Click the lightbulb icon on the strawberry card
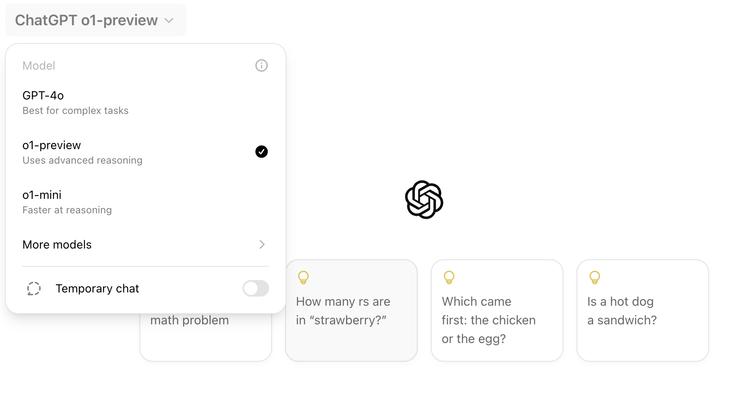750x401 pixels. (x=303, y=278)
